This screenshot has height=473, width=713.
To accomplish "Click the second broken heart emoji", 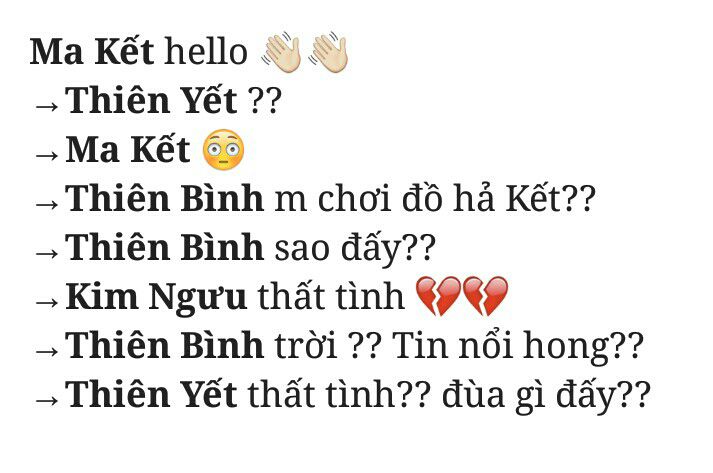I will click(486, 296).
